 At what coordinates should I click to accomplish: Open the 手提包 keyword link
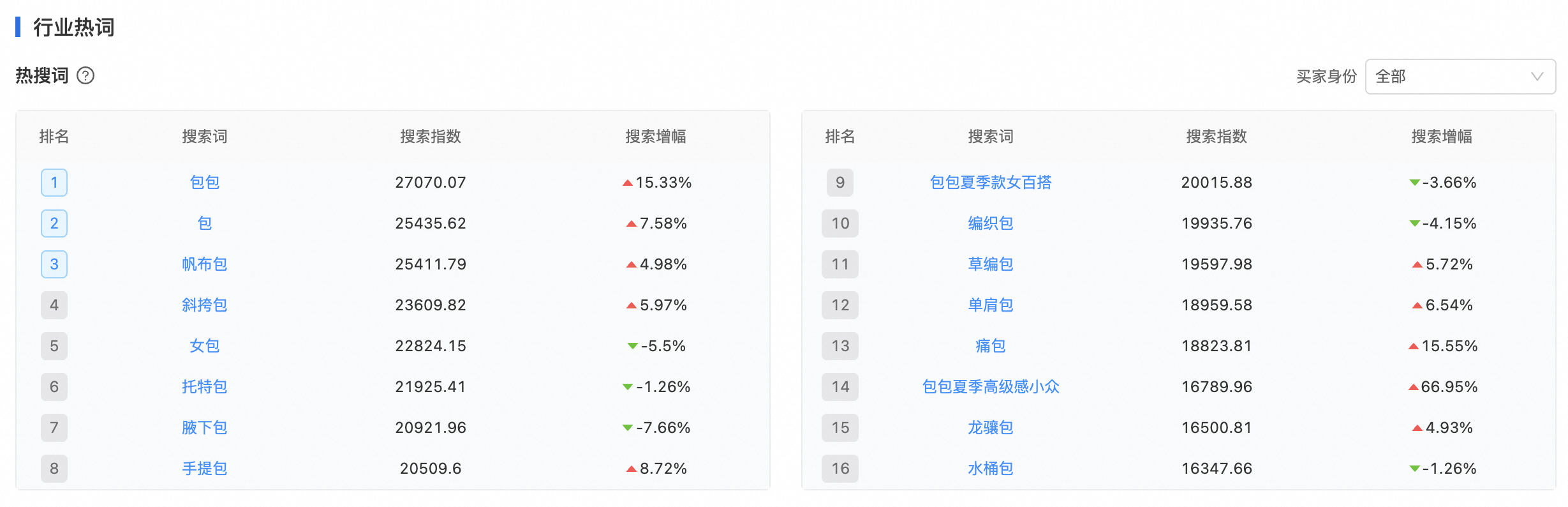(205, 469)
